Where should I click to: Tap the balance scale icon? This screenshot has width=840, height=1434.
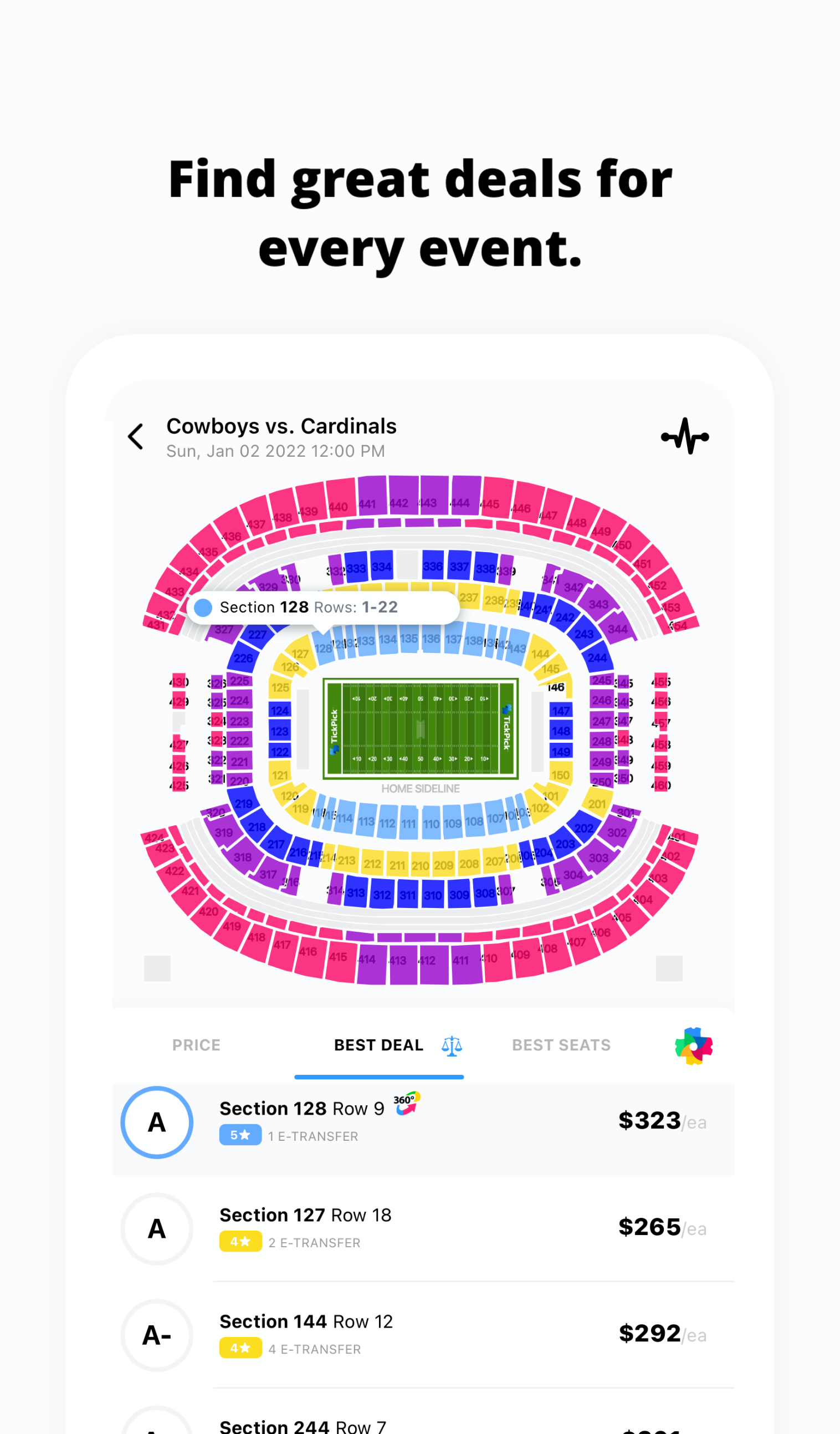coord(452,1046)
